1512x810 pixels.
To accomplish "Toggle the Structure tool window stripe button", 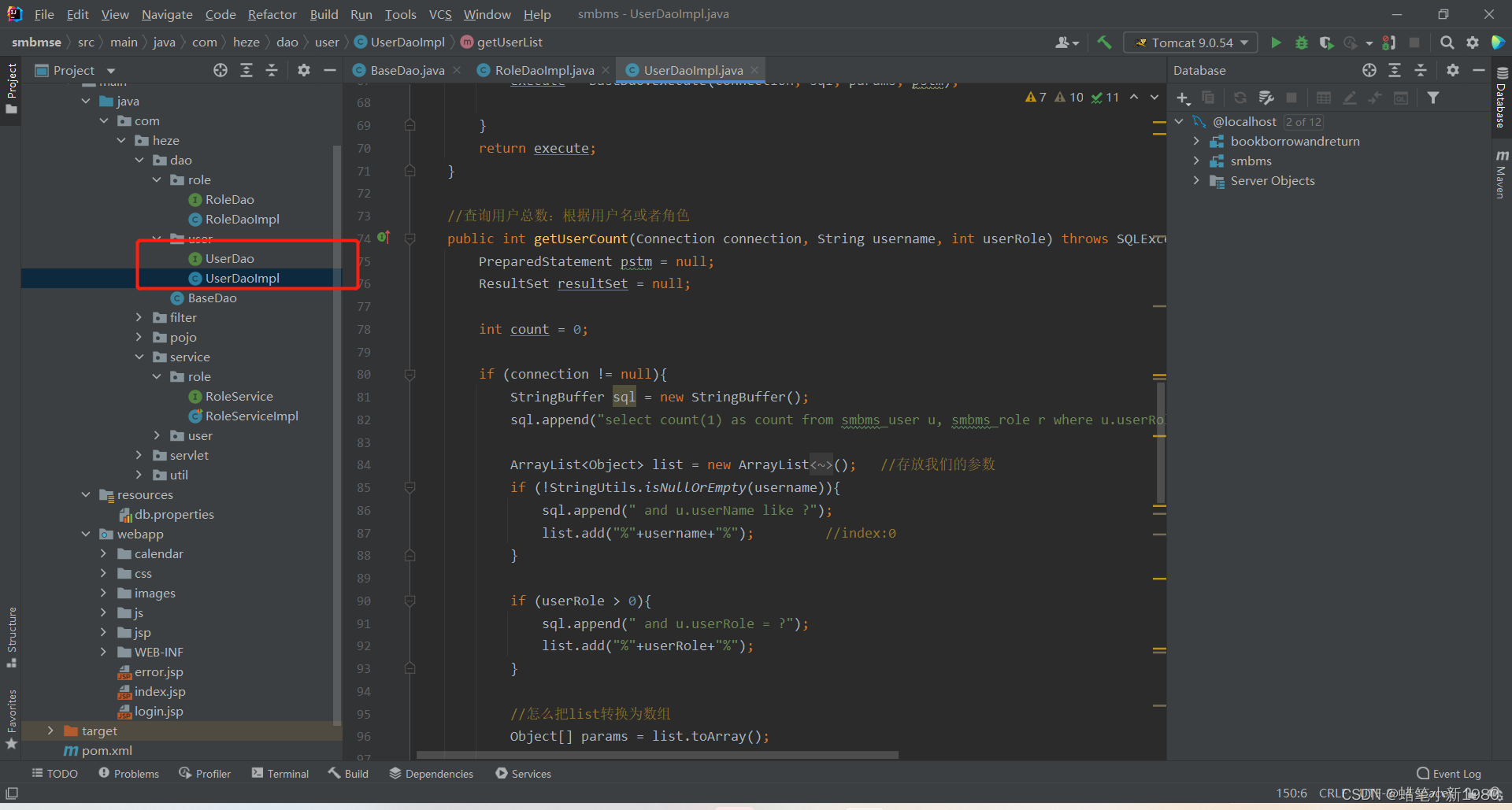I will (x=11, y=637).
